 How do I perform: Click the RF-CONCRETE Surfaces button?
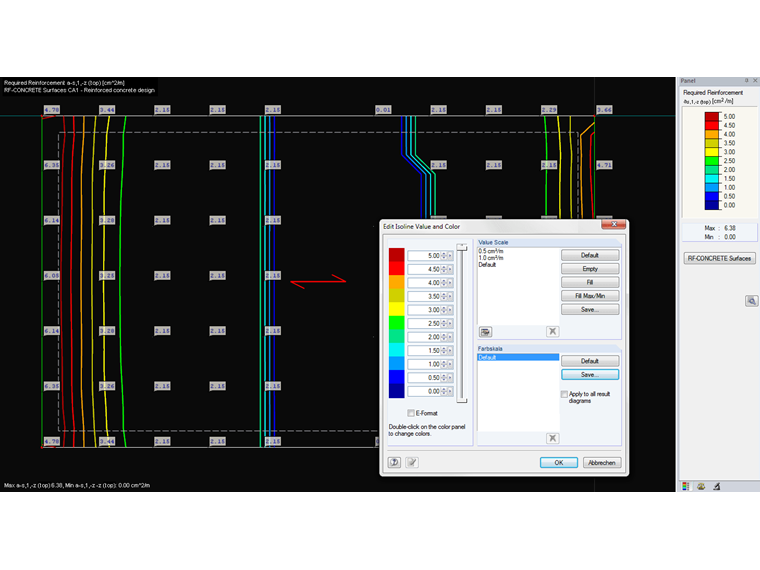pos(719,258)
